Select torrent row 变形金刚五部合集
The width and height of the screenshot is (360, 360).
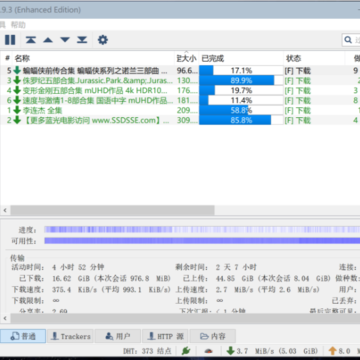[180, 90]
